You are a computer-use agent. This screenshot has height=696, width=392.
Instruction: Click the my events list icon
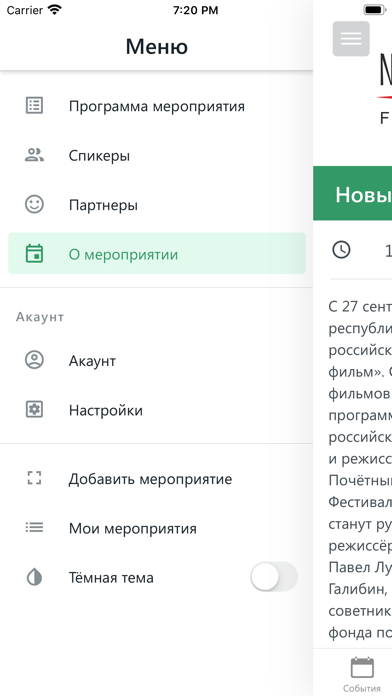pos(34,527)
